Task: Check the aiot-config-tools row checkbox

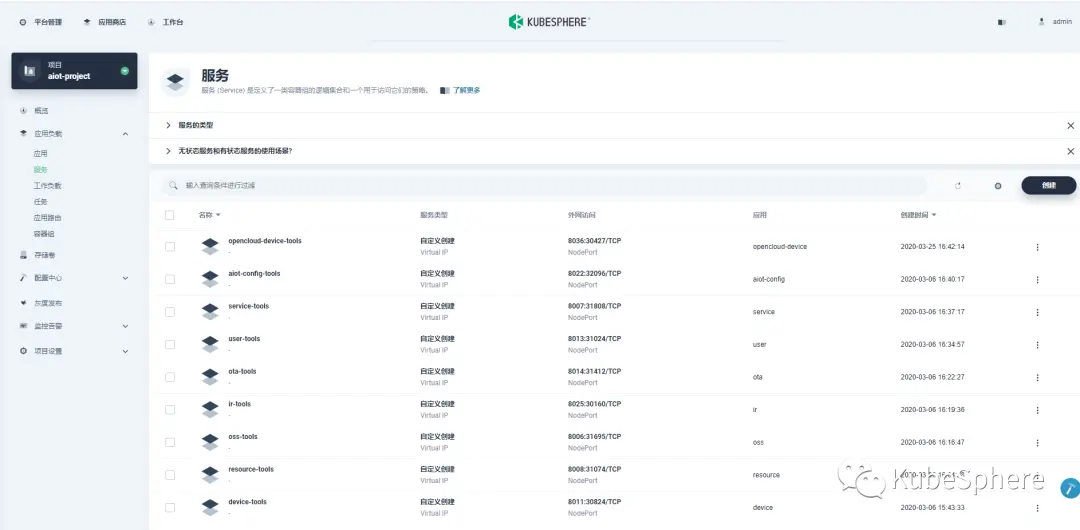Action: tap(169, 279)
